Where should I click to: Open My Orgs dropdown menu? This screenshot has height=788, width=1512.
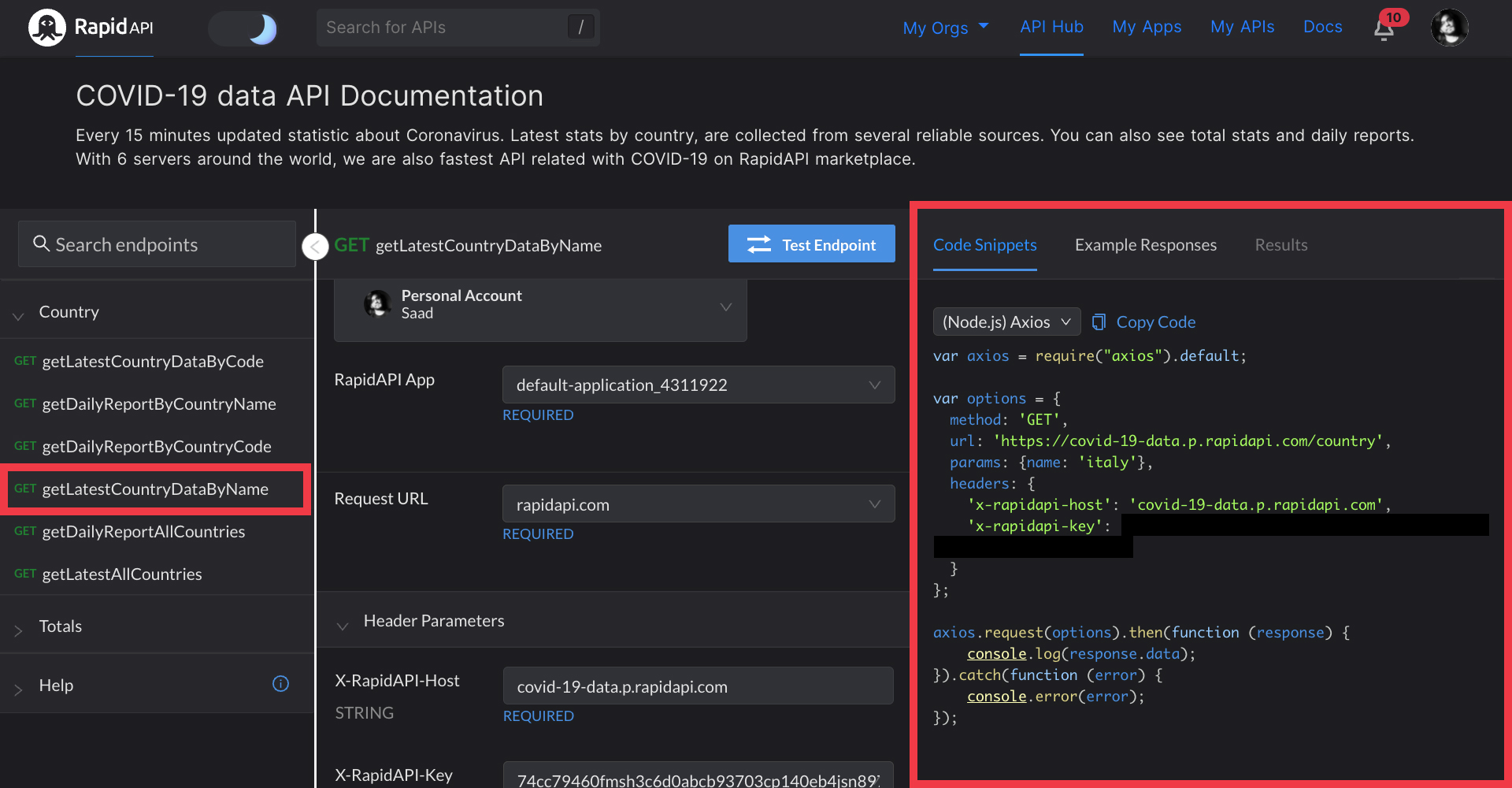(946, 28)
